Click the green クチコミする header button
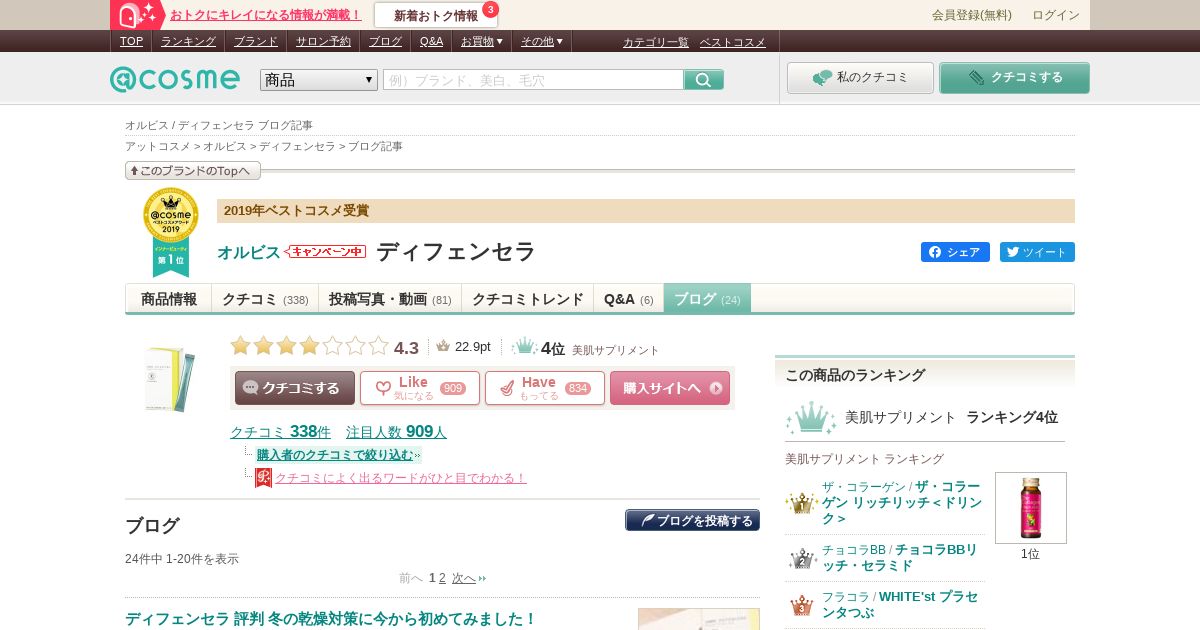 tap(1014, 78)
